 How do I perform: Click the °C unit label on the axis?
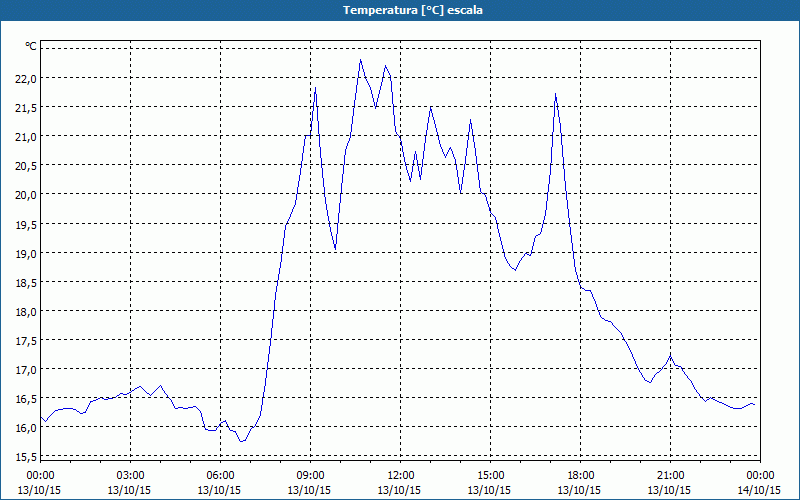(31, 46)
